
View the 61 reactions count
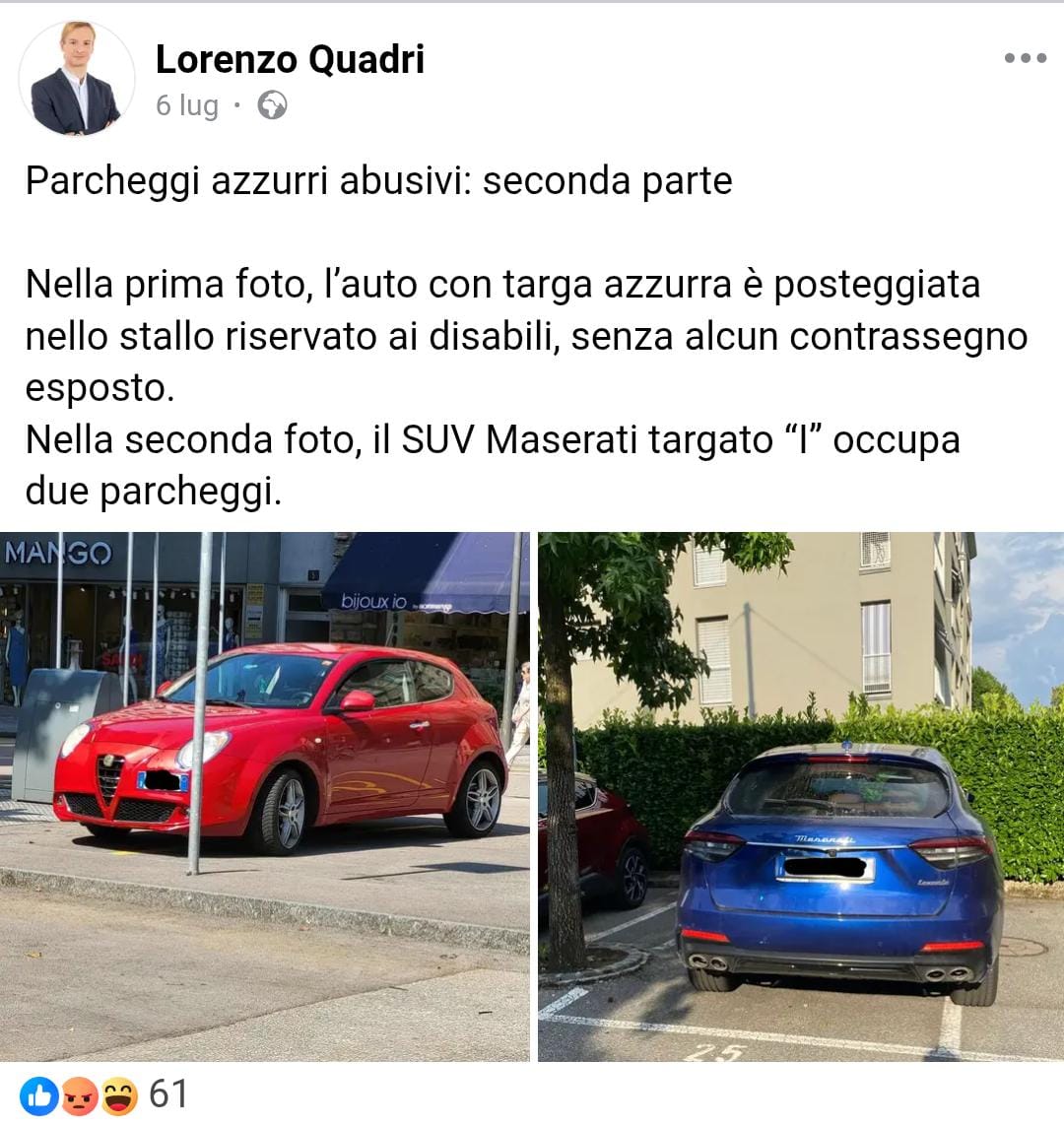pyautogui.click(x=168, y=1094)
